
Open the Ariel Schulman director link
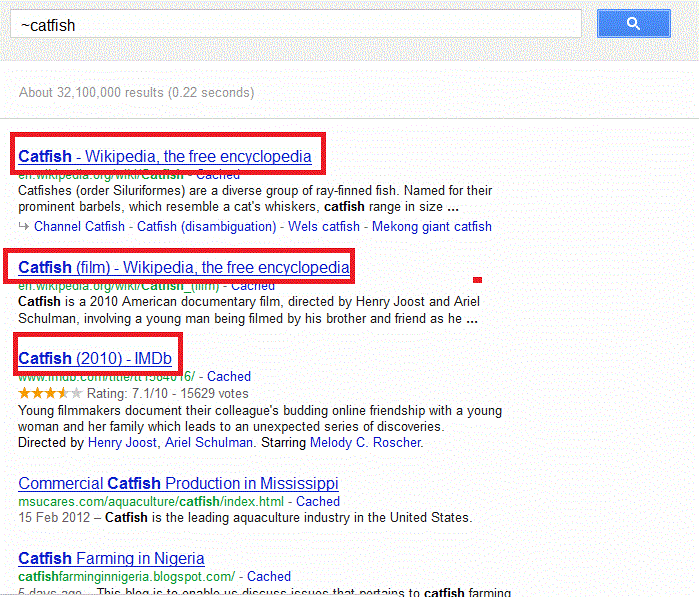(x=209, y=442)
